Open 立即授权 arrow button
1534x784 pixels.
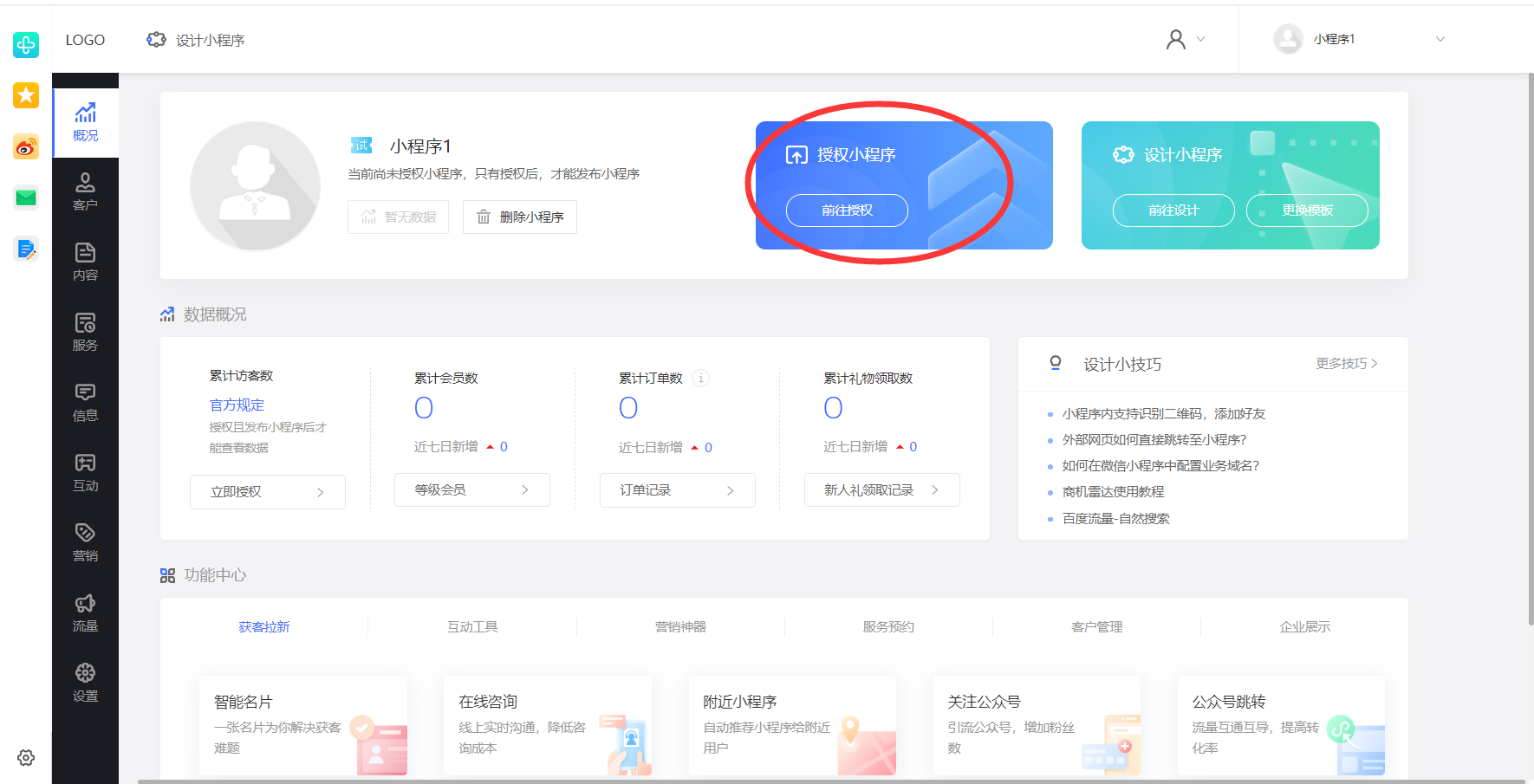tap(268, 492)
